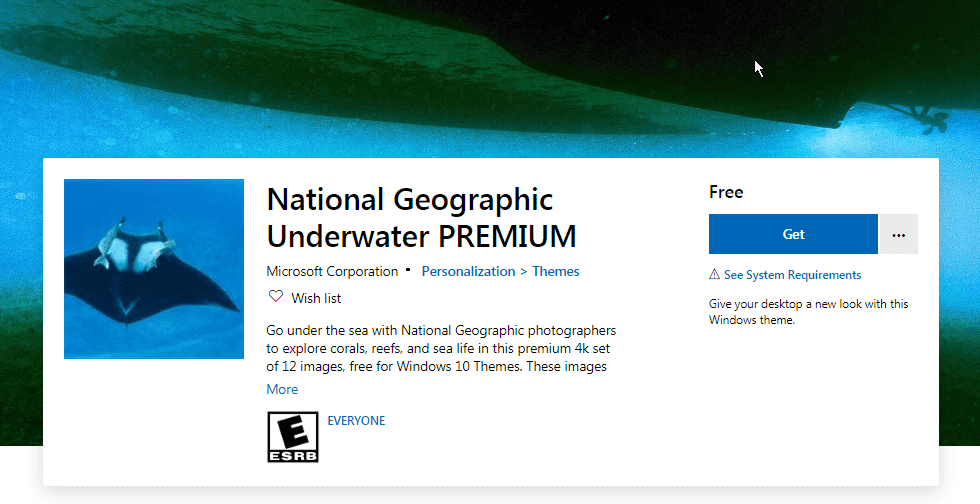Click the Free price label
Screen dimensions: 980x504
tap(726, 192)
